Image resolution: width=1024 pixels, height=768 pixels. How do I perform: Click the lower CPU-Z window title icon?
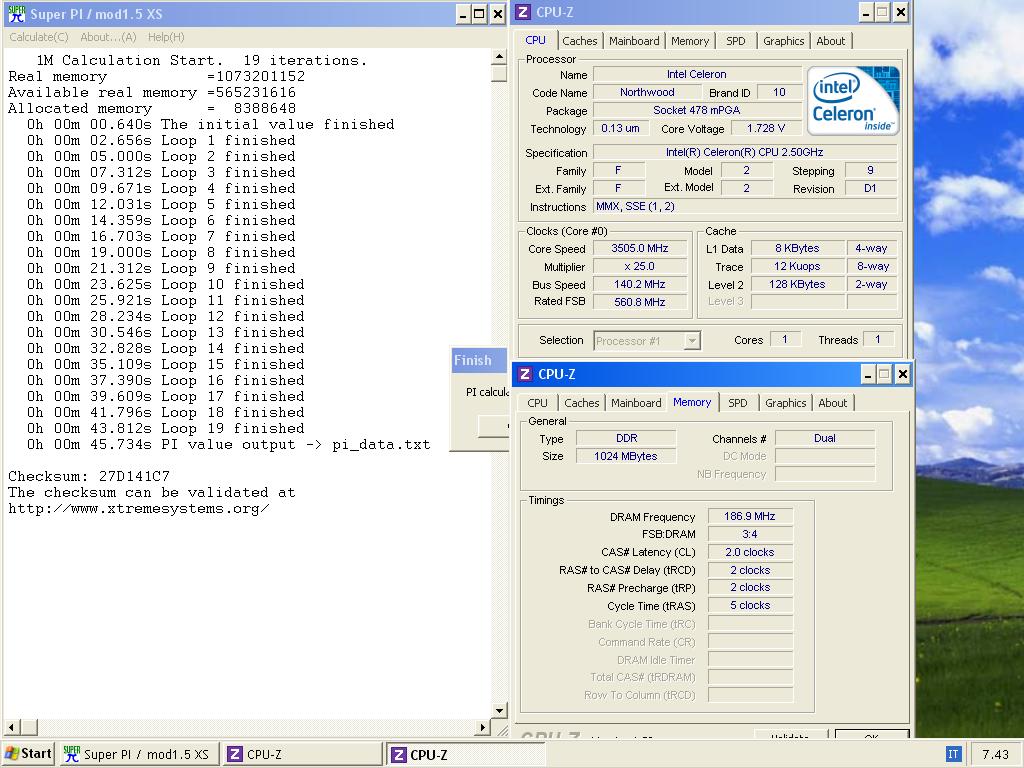525,374
